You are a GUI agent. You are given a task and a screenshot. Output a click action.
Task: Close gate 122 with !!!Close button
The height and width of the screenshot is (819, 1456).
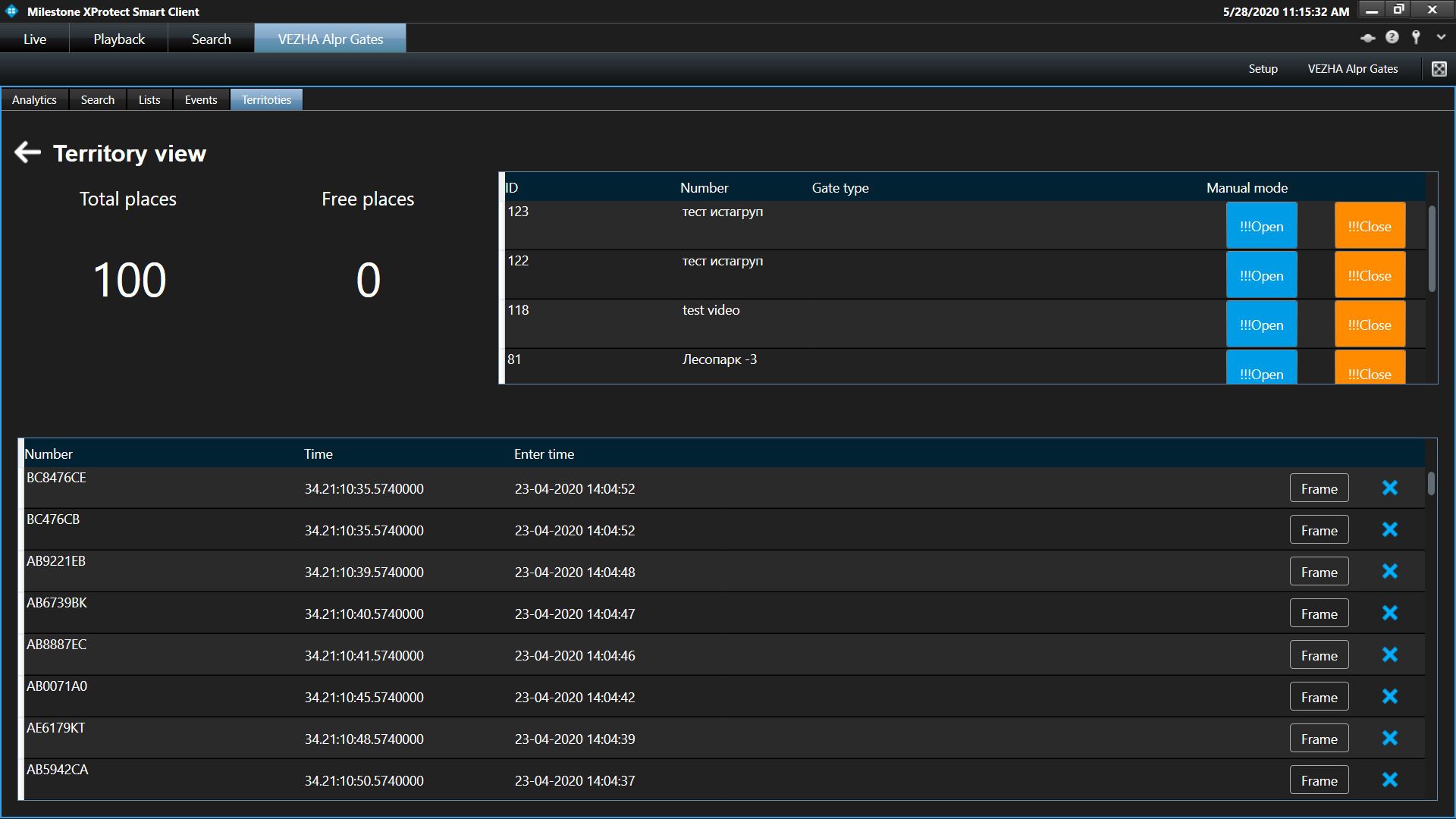click(x=1370, y=275)
